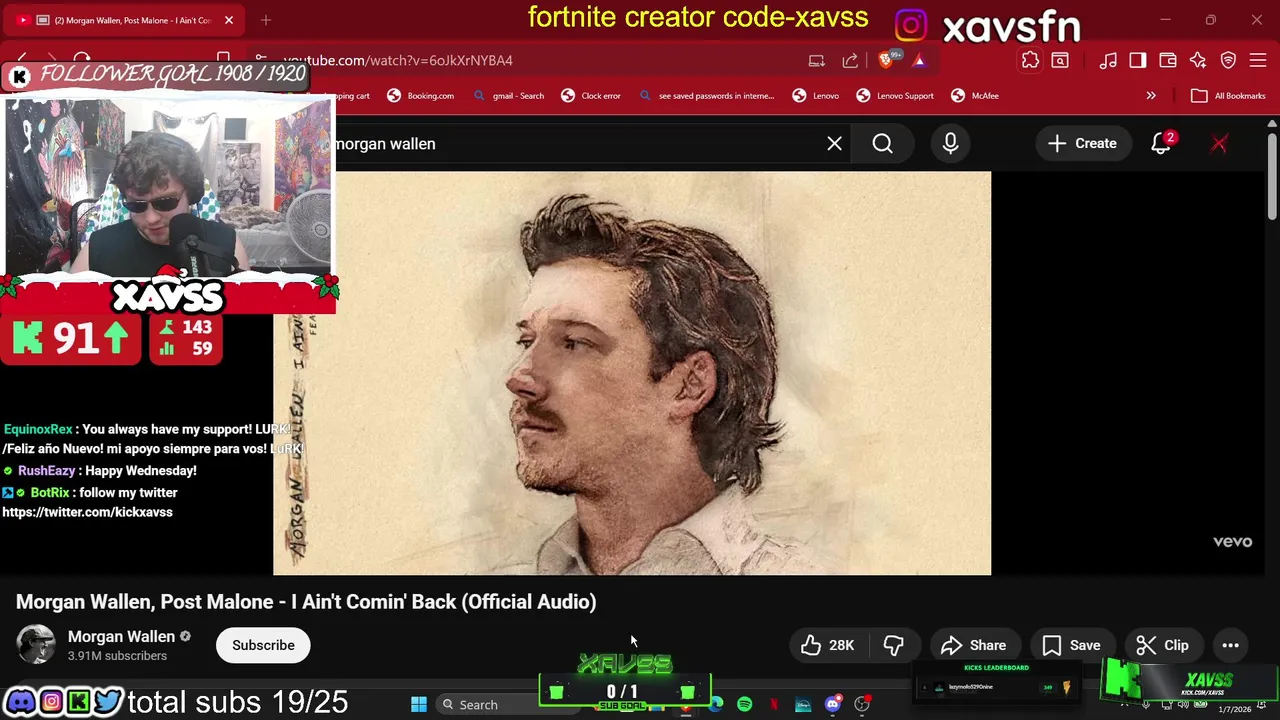Open Spotify from the taskbar
The width and height of the screenshot is (1280, 720).
(744, 705)
